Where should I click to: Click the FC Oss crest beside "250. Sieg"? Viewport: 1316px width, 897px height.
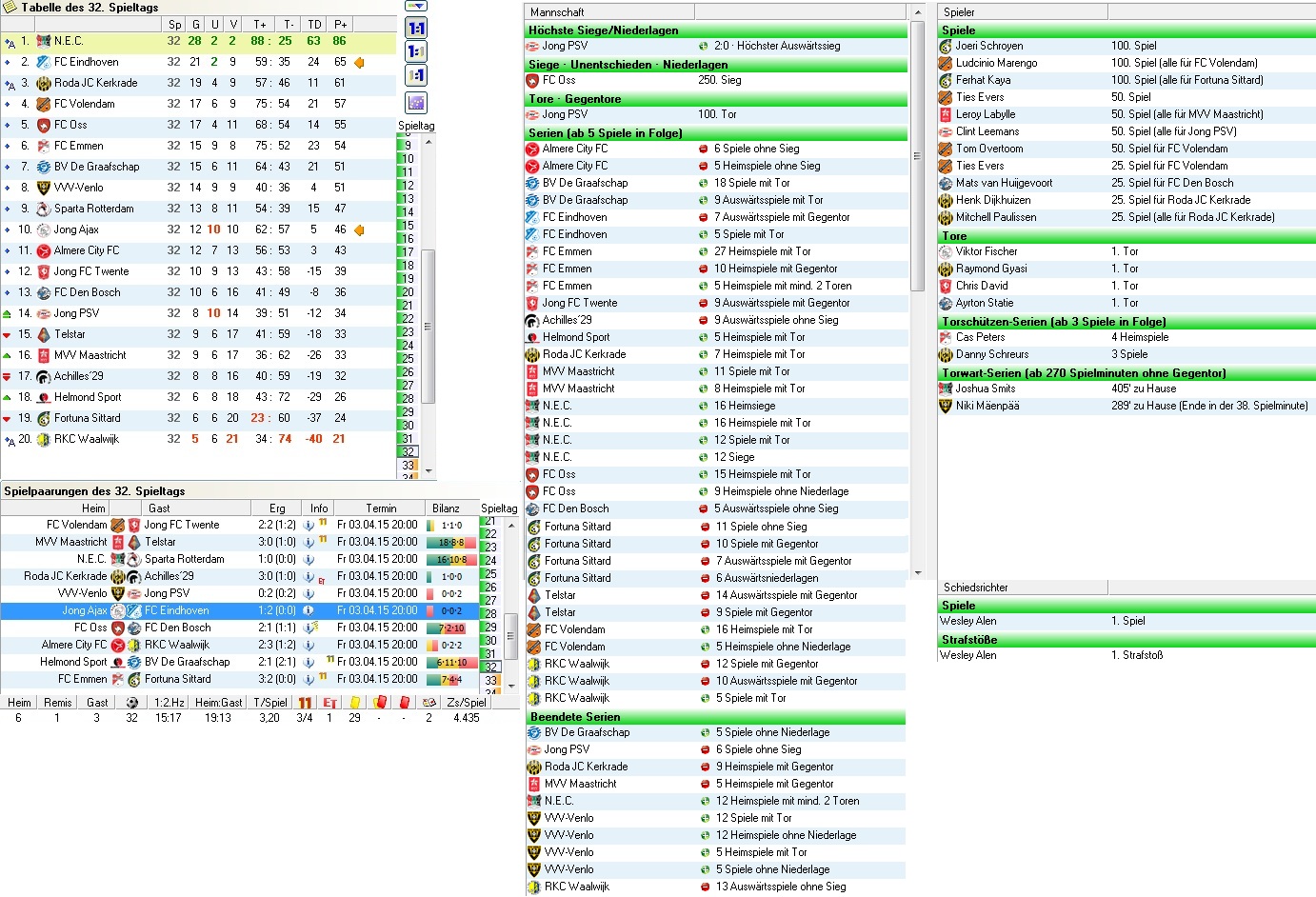click(533, 80)
